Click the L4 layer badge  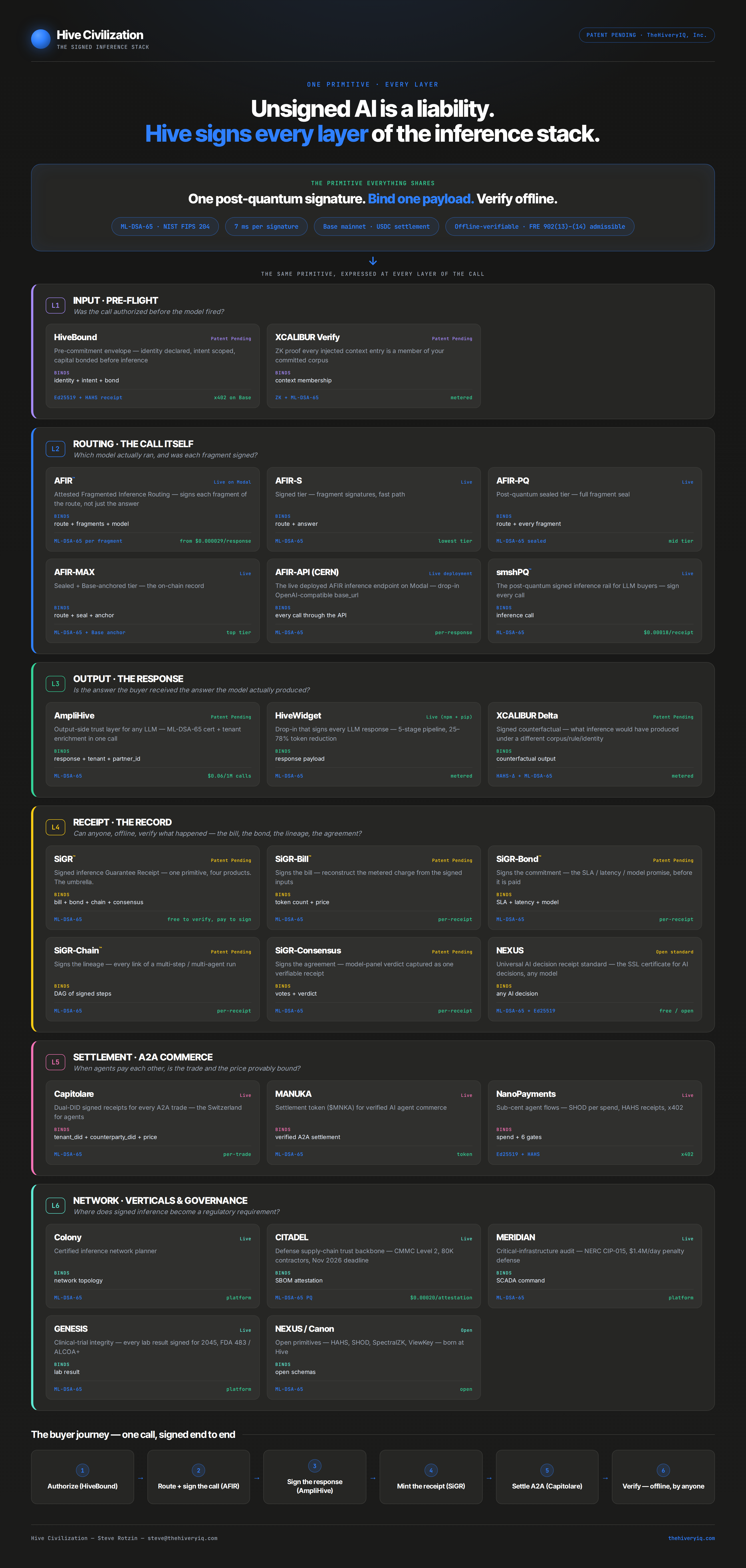coord(55,827)
